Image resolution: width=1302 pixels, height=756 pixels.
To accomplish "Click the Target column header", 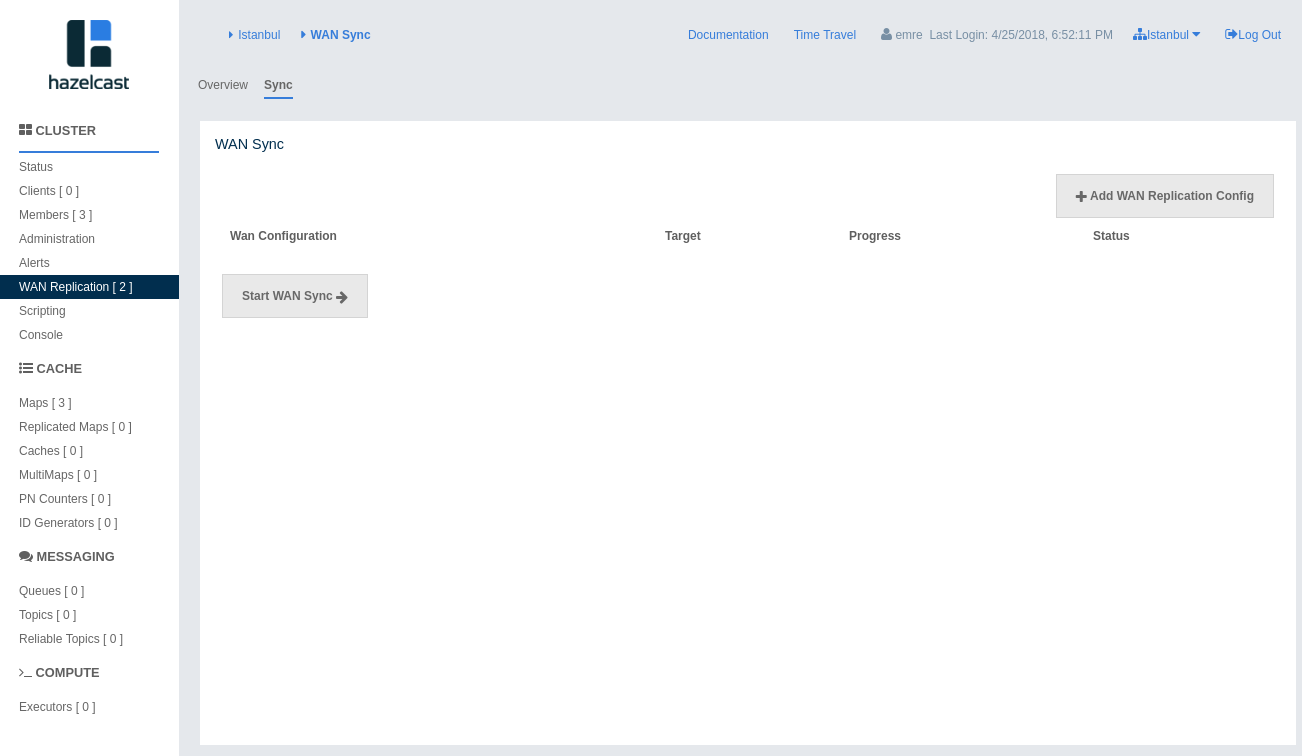I will [683, 236].
